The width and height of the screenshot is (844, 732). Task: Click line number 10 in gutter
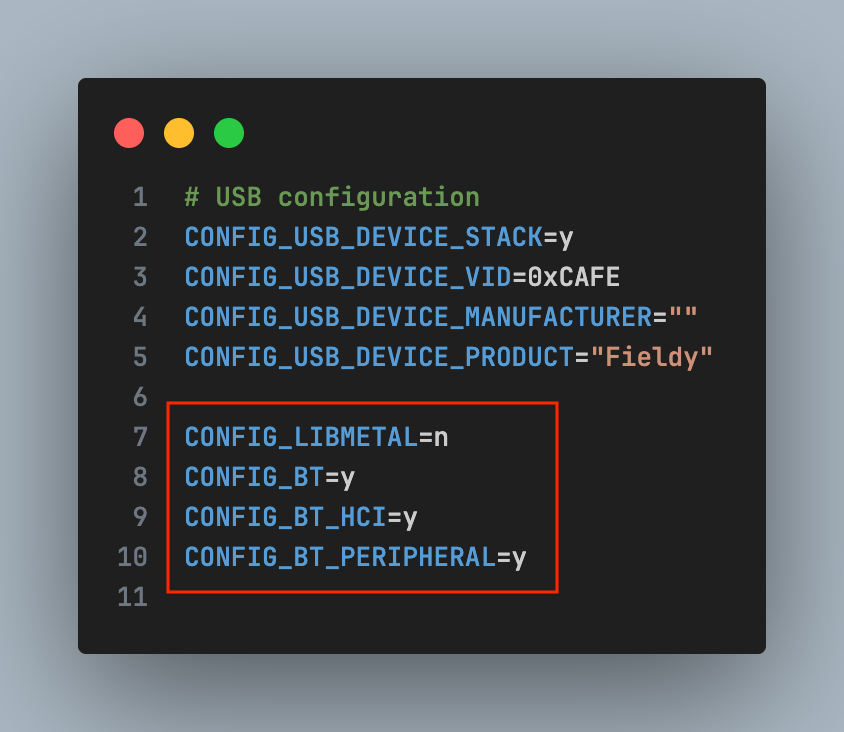(133, 557)
